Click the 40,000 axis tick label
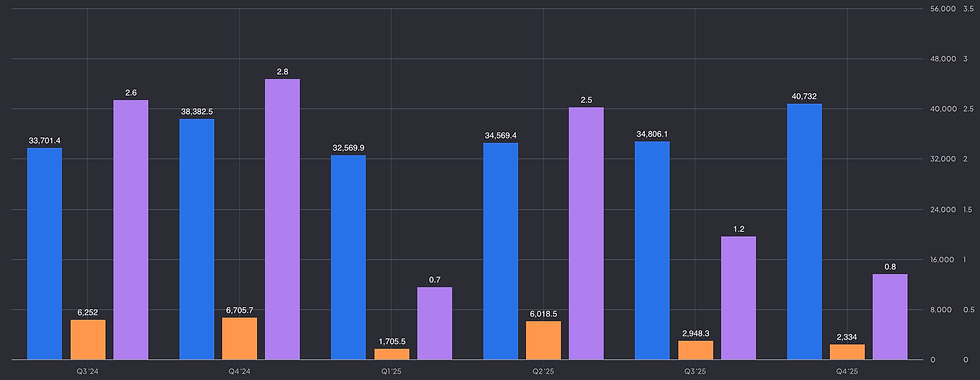The width and height of the screenshot is (980, 380). tap(944, 109)
